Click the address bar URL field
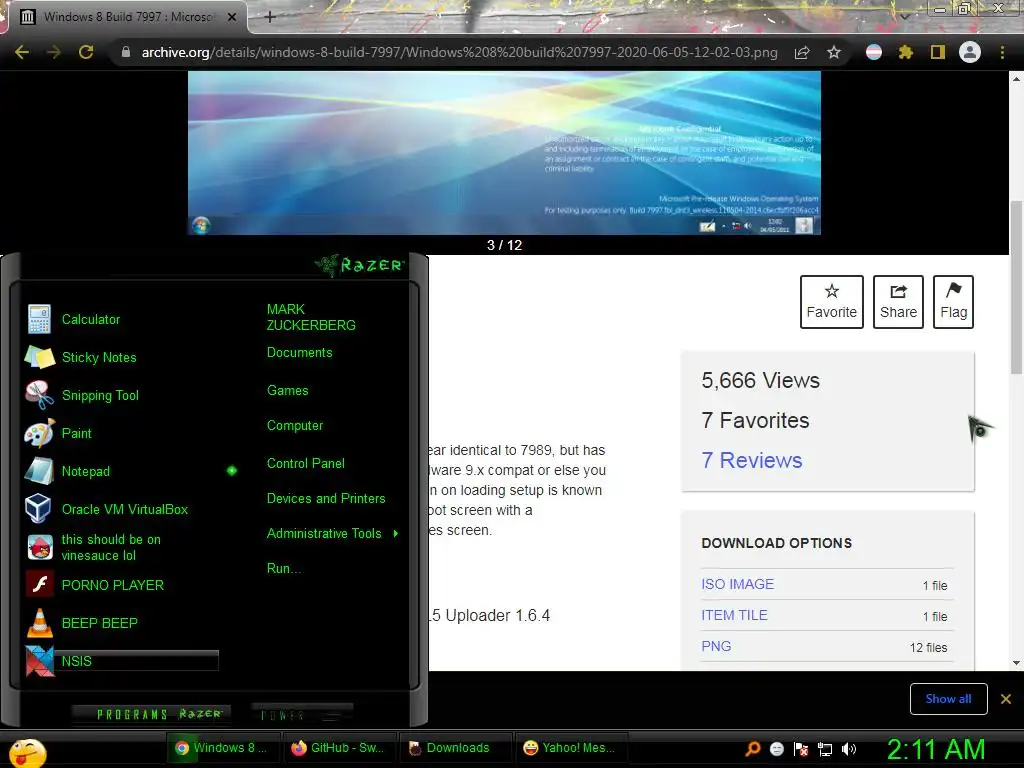This screenshot has width=1024, height=768. click(459, 52)
